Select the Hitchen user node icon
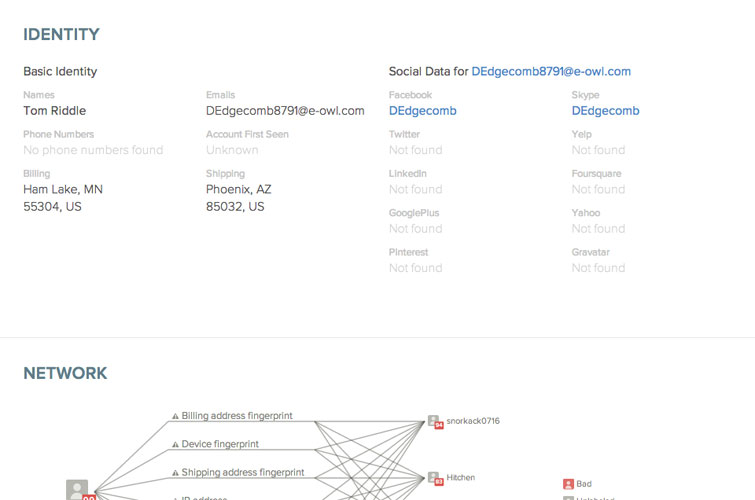Screen dimensions: 755x500 click(x=434, y=478)
